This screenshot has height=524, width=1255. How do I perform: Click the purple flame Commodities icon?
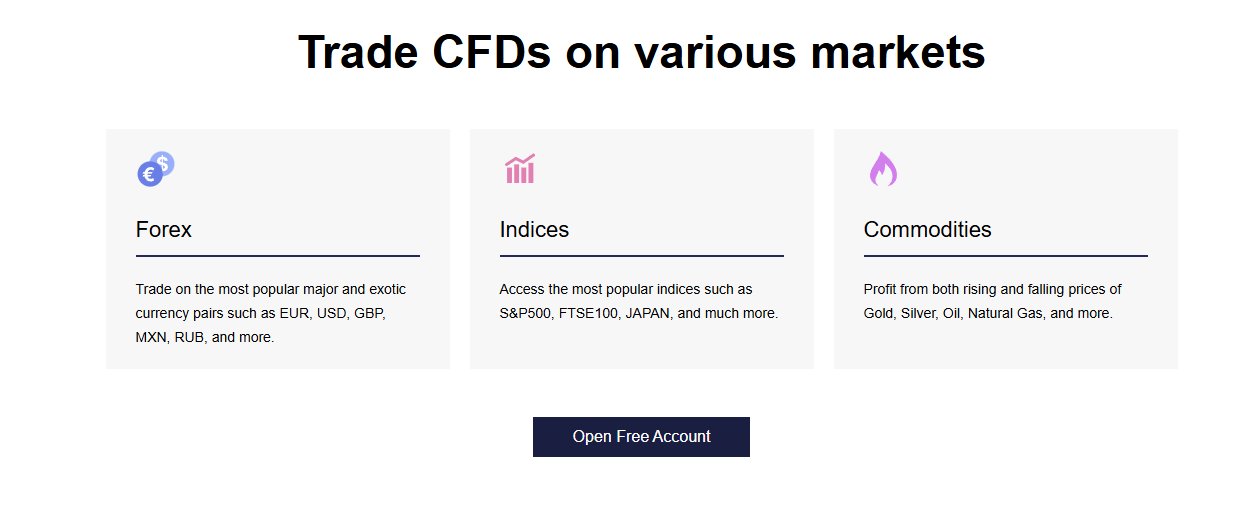pyautogui.click(x=882, y=169)
